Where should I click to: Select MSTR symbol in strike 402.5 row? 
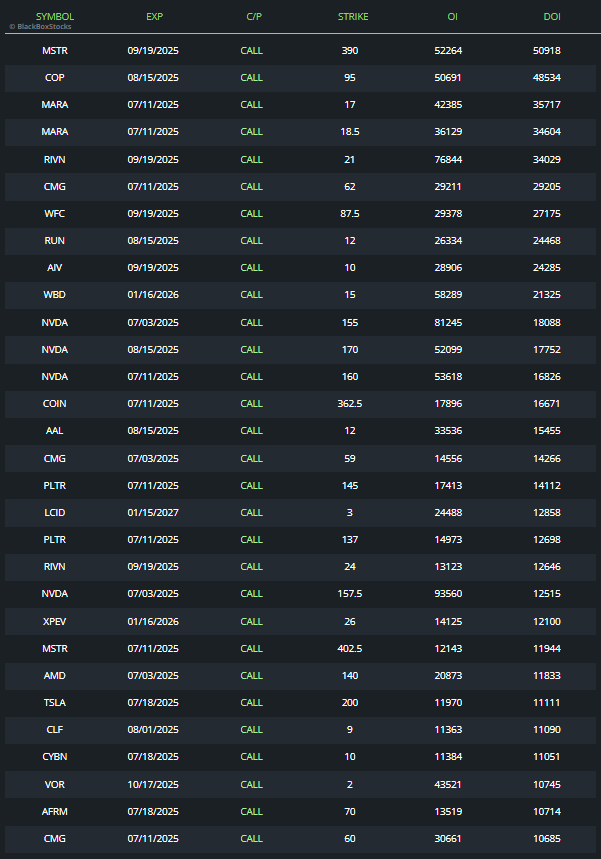click(x=55, y=648)
